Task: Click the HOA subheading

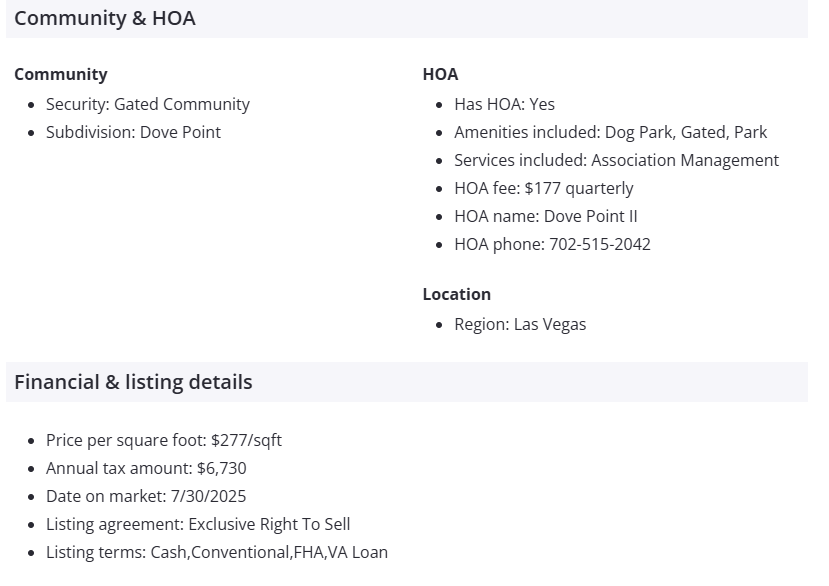Action: [440, 74]
